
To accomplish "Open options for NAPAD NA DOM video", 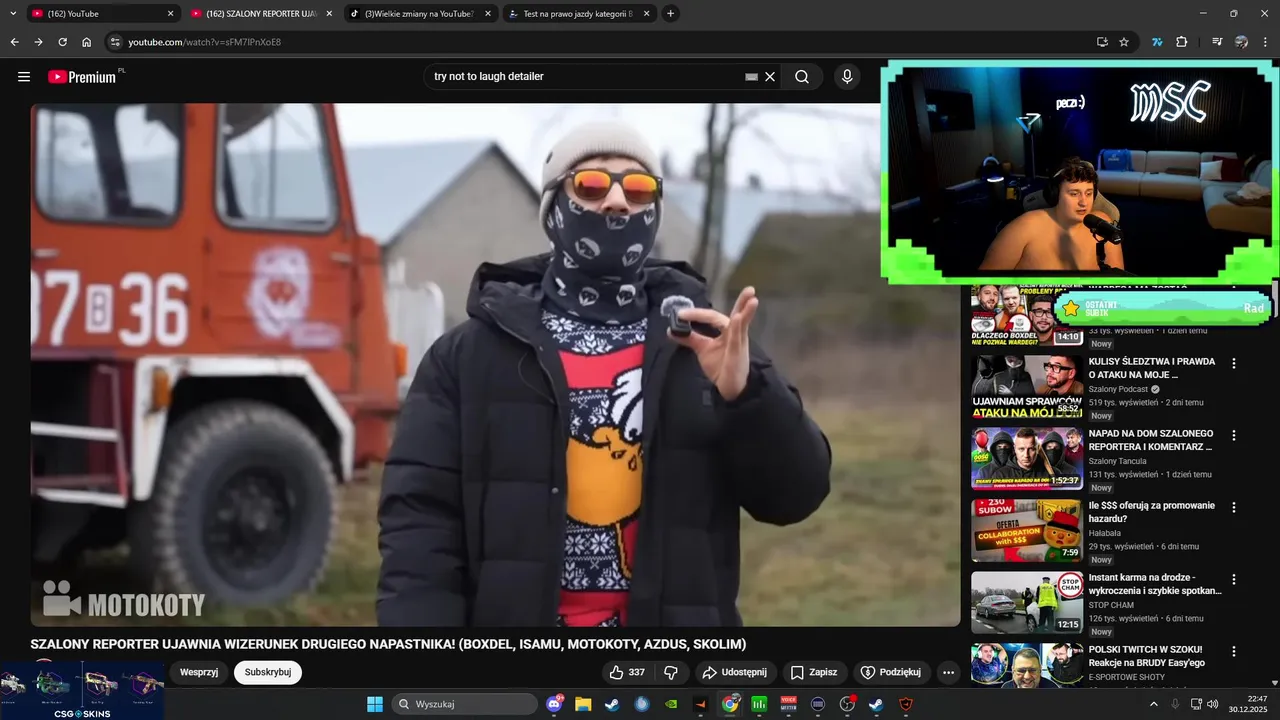I will [x=1234, y=436].
